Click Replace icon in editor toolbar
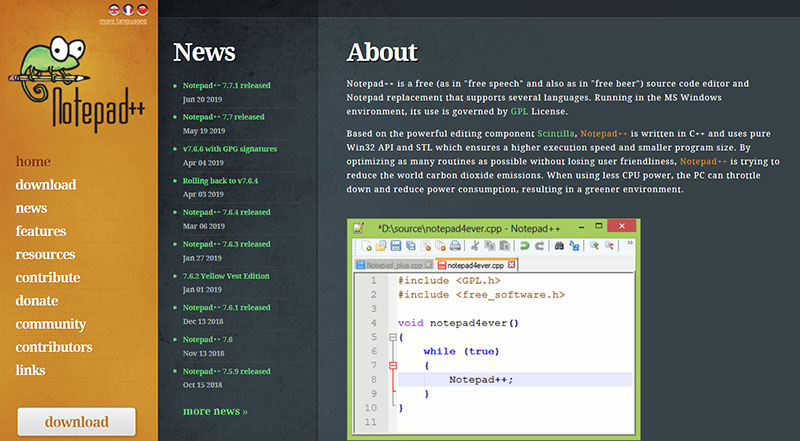Viewport: 800px width, 441px height. 574,246
